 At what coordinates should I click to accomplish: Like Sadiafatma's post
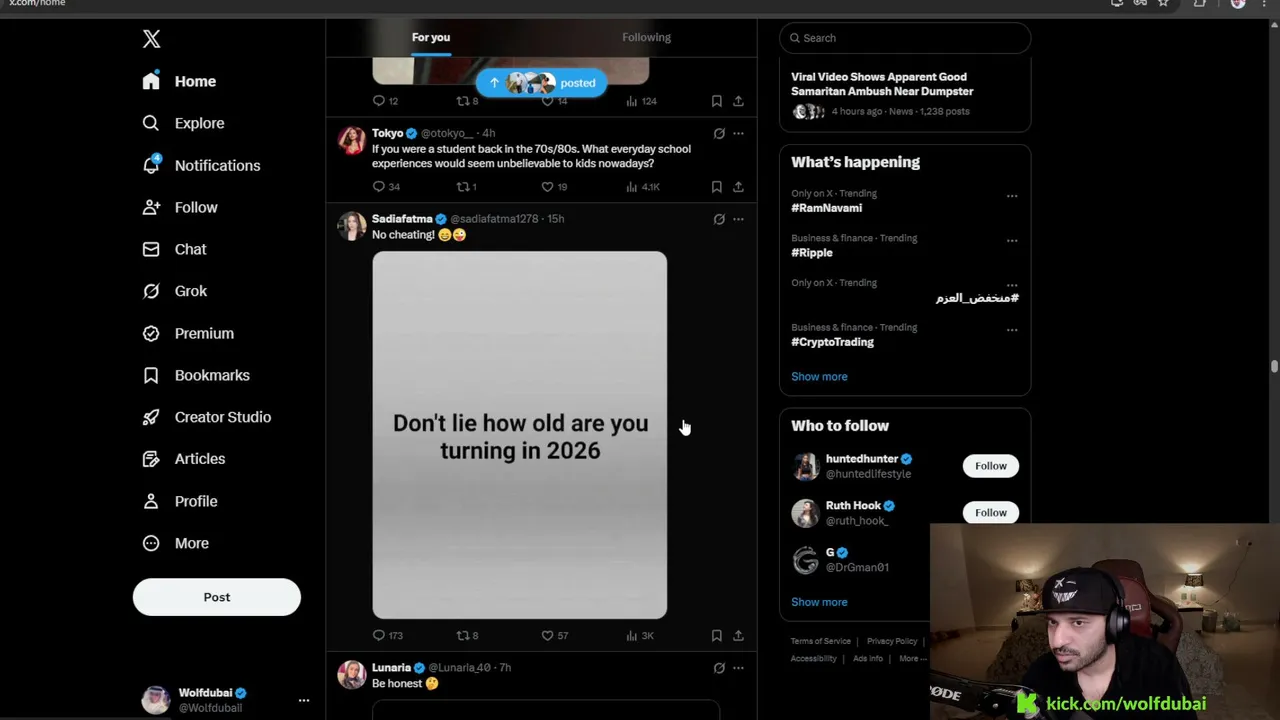coord(547,635)
